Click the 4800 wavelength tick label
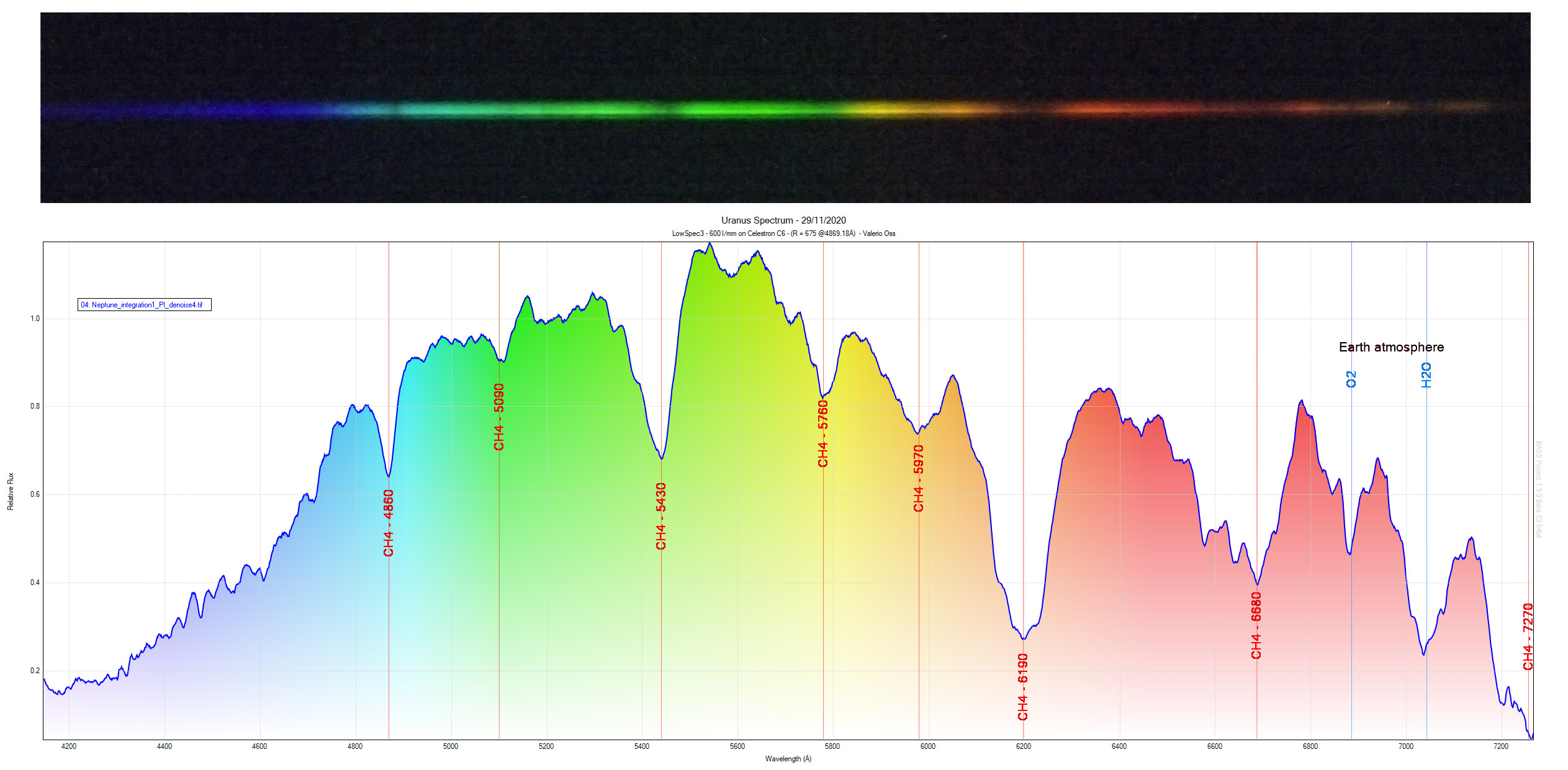1568x770 pixels. pyautogui.click(x=355, y=746)
